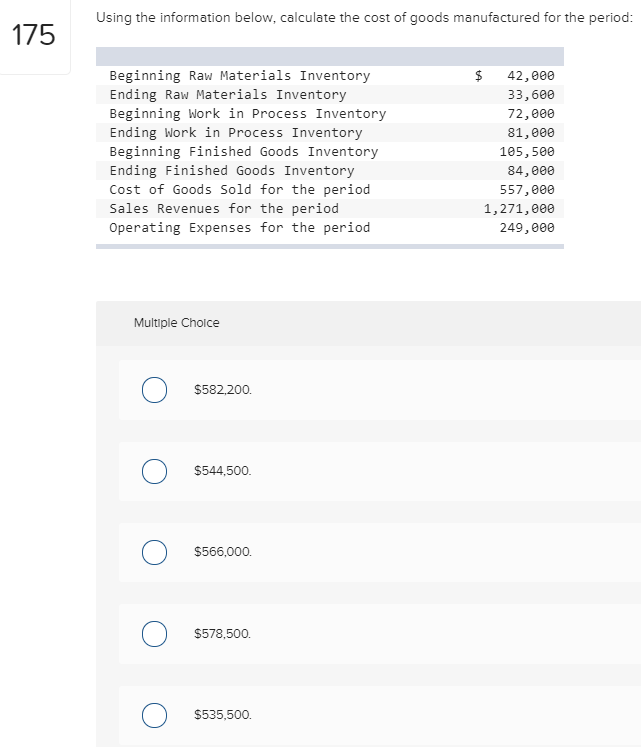
Task: Click the $578,500 answer label
Action: click(x=222, y=634)
